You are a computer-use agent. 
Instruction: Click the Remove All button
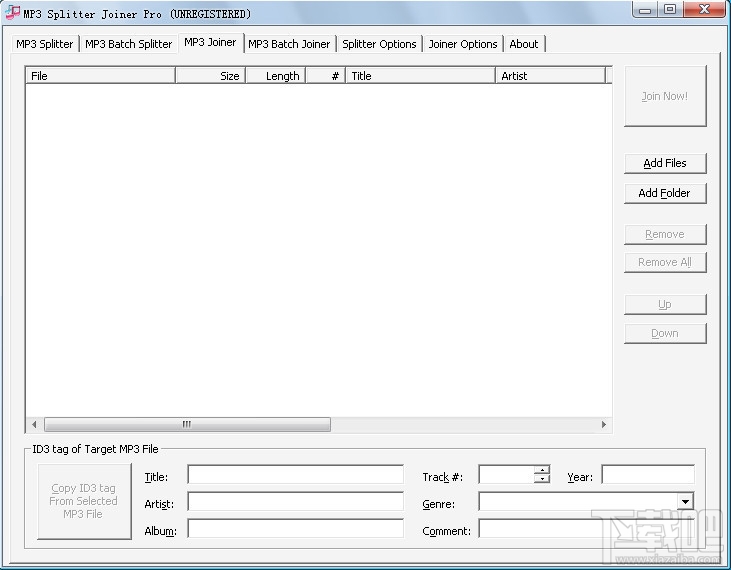tap(665, 262)
